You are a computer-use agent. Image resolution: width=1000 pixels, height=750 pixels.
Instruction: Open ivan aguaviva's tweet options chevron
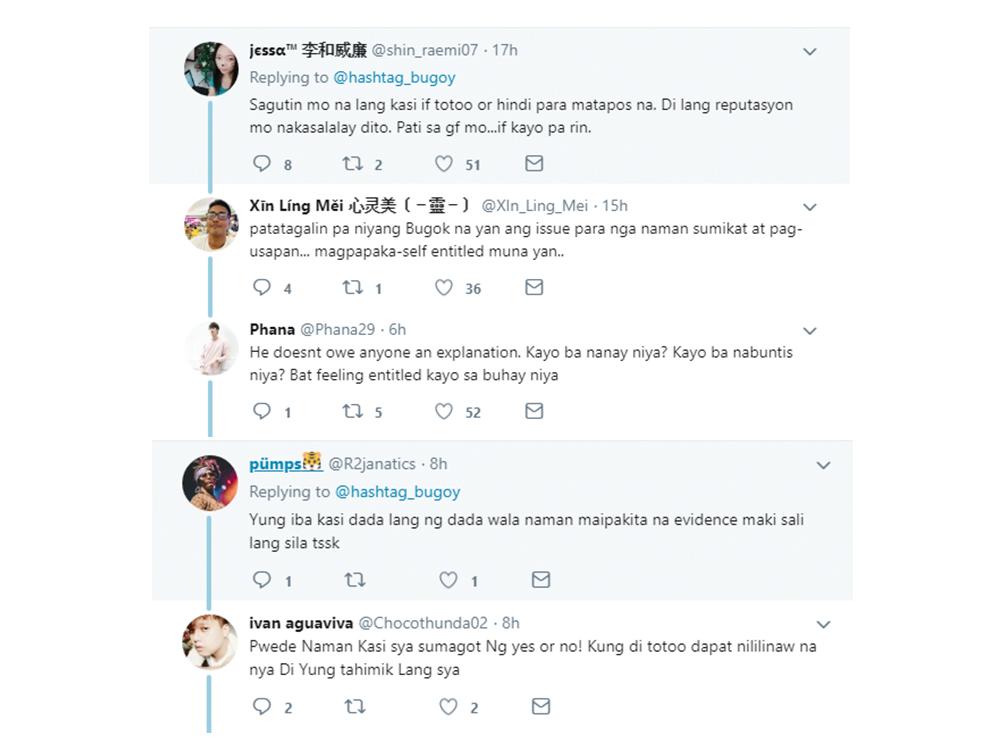pyautogui.click(x=823, y=625)
